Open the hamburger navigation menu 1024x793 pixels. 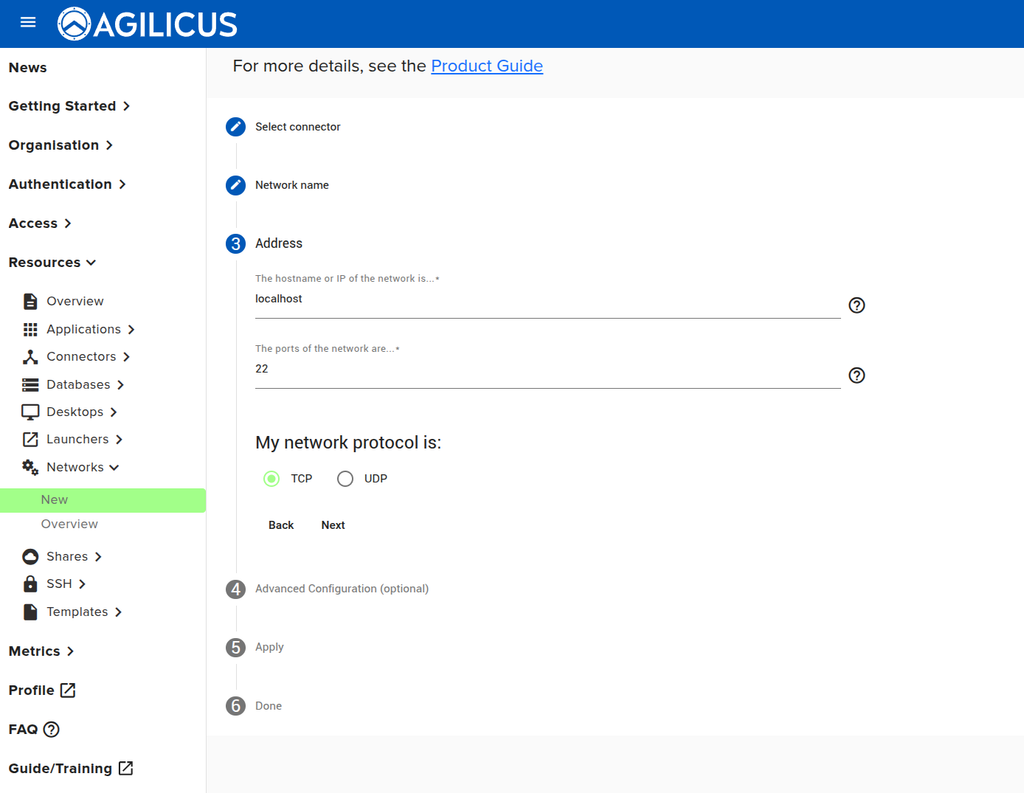tap(28, 23)
